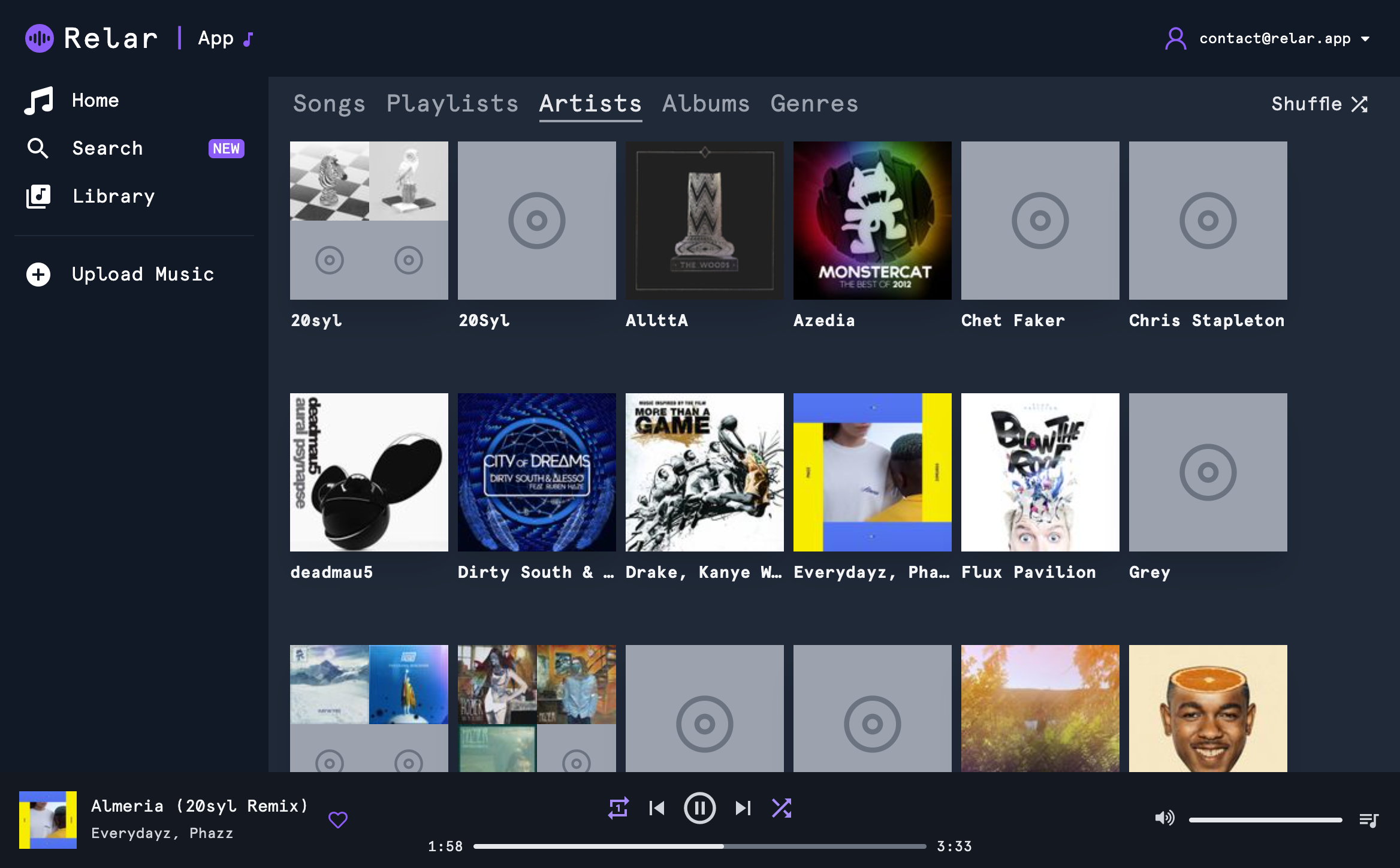Viewport: 1400px width, 868px height.
Task: Open the orange-head portrait artist thumbnail
Action: (1208, 709)
